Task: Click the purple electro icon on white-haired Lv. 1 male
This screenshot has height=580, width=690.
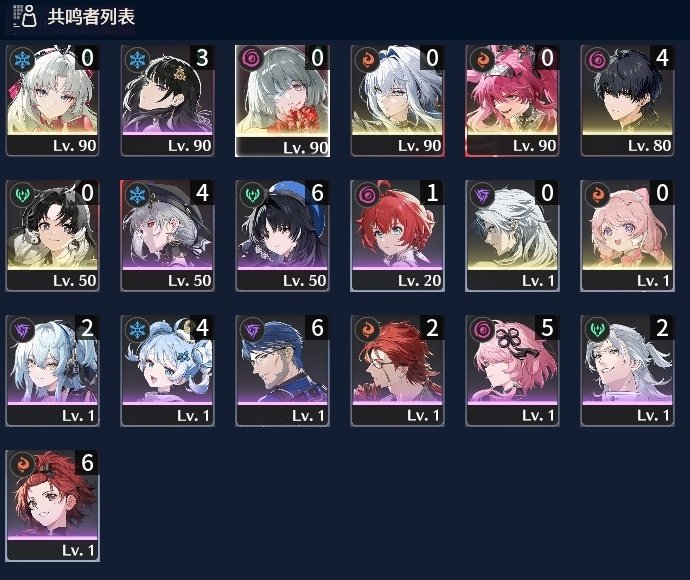Action: point(482,194)
